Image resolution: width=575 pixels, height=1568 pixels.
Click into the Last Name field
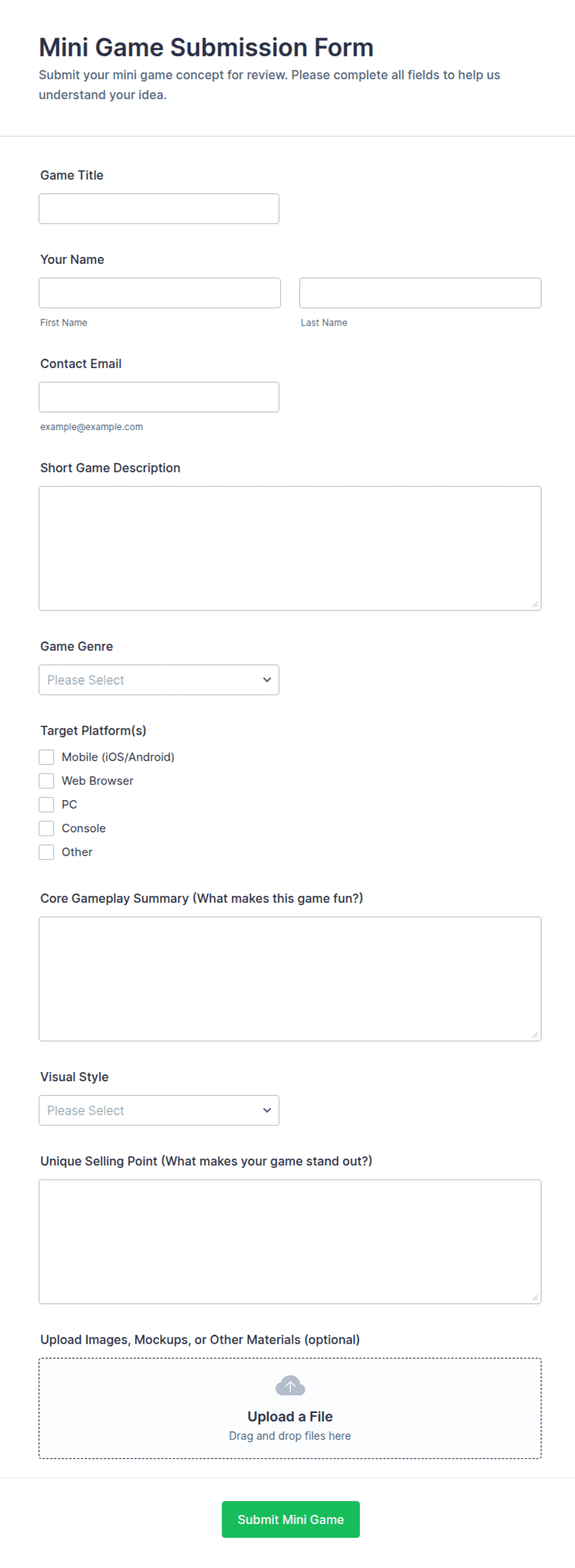coord(420,293)
